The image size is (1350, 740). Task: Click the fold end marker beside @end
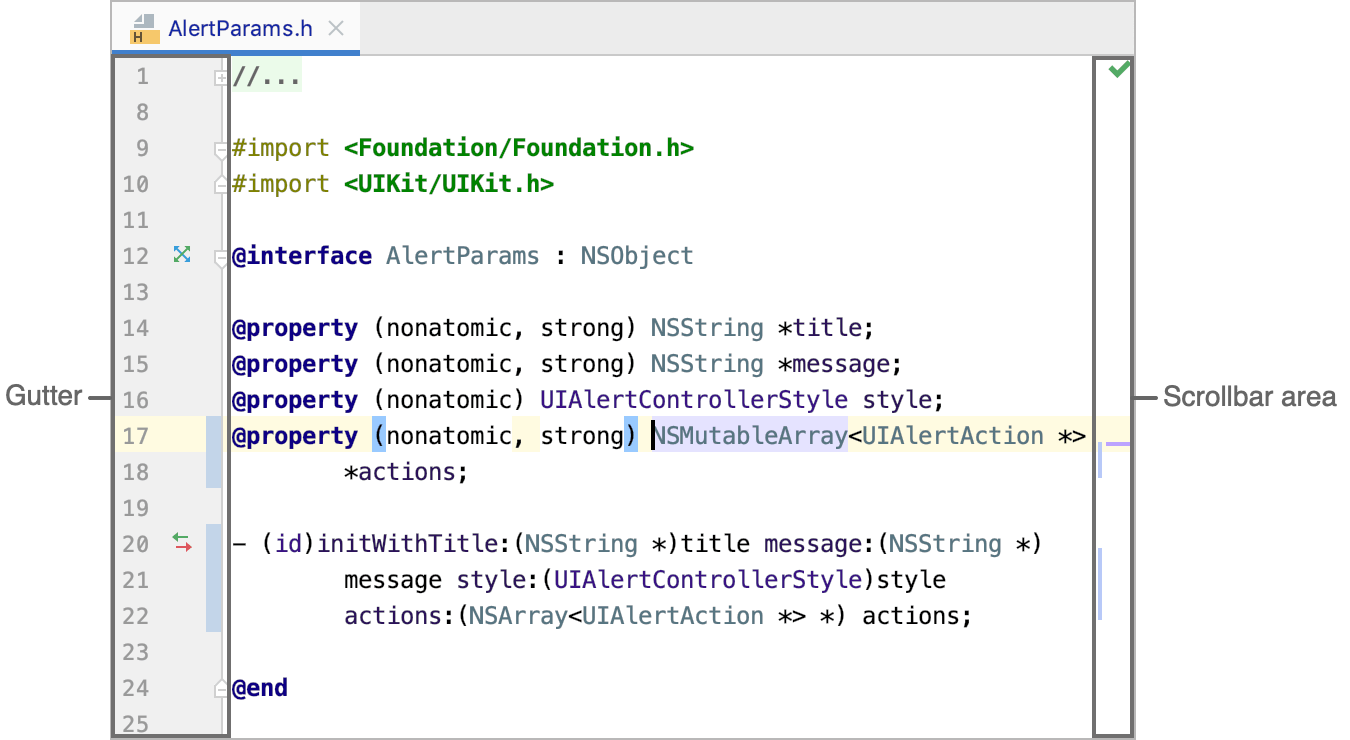click(x=221, y=688)
